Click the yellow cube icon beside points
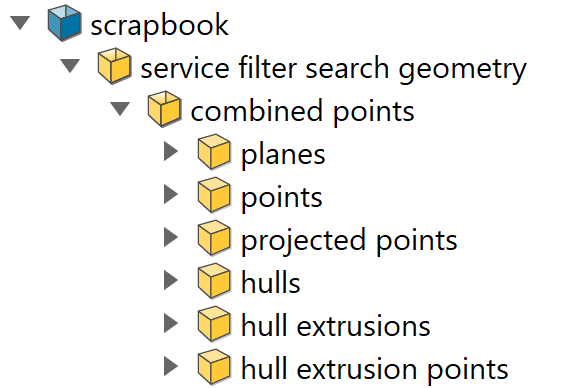564x388 pixels. [214, 195]
